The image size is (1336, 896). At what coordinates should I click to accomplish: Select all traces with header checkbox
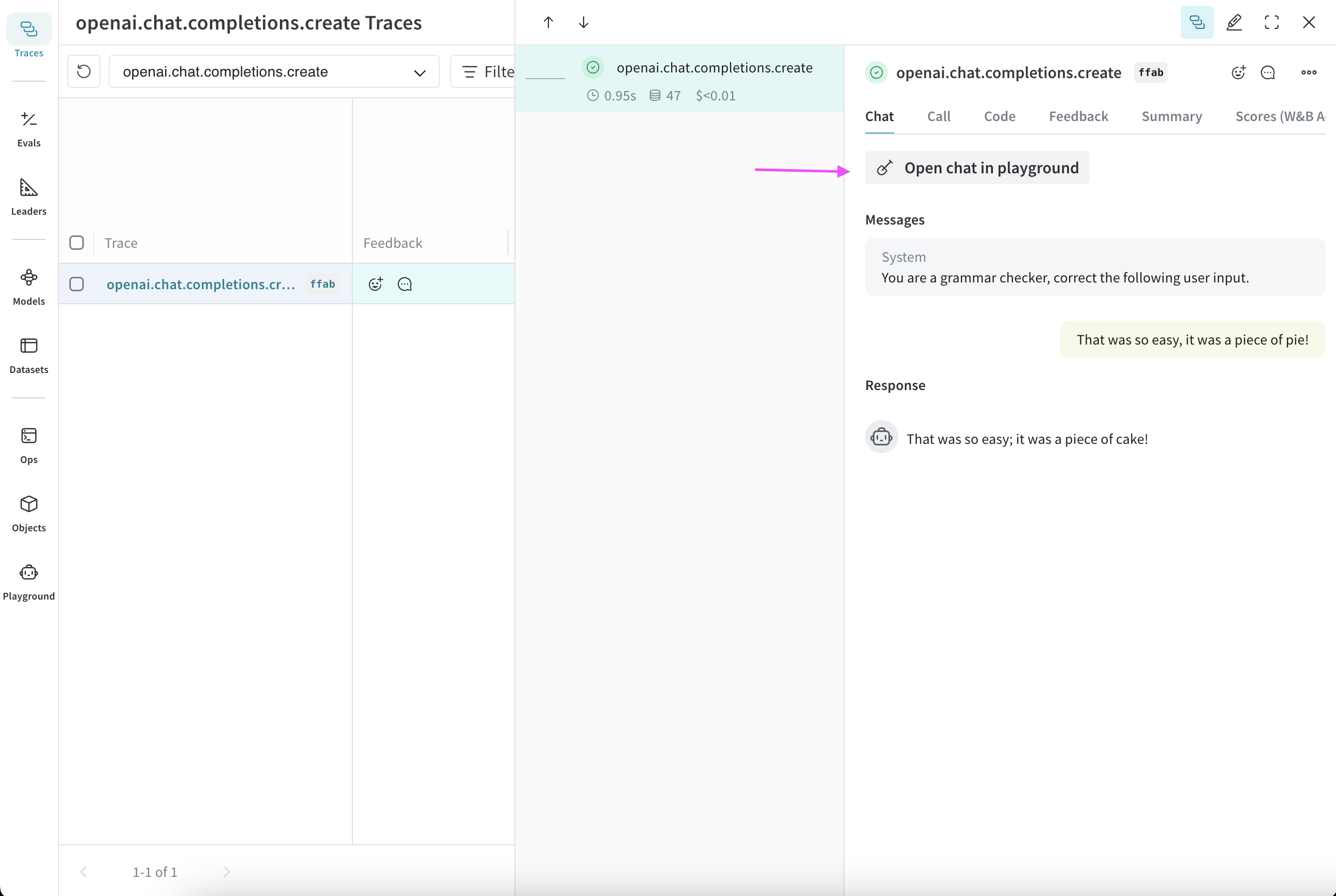tap(77, 243)
